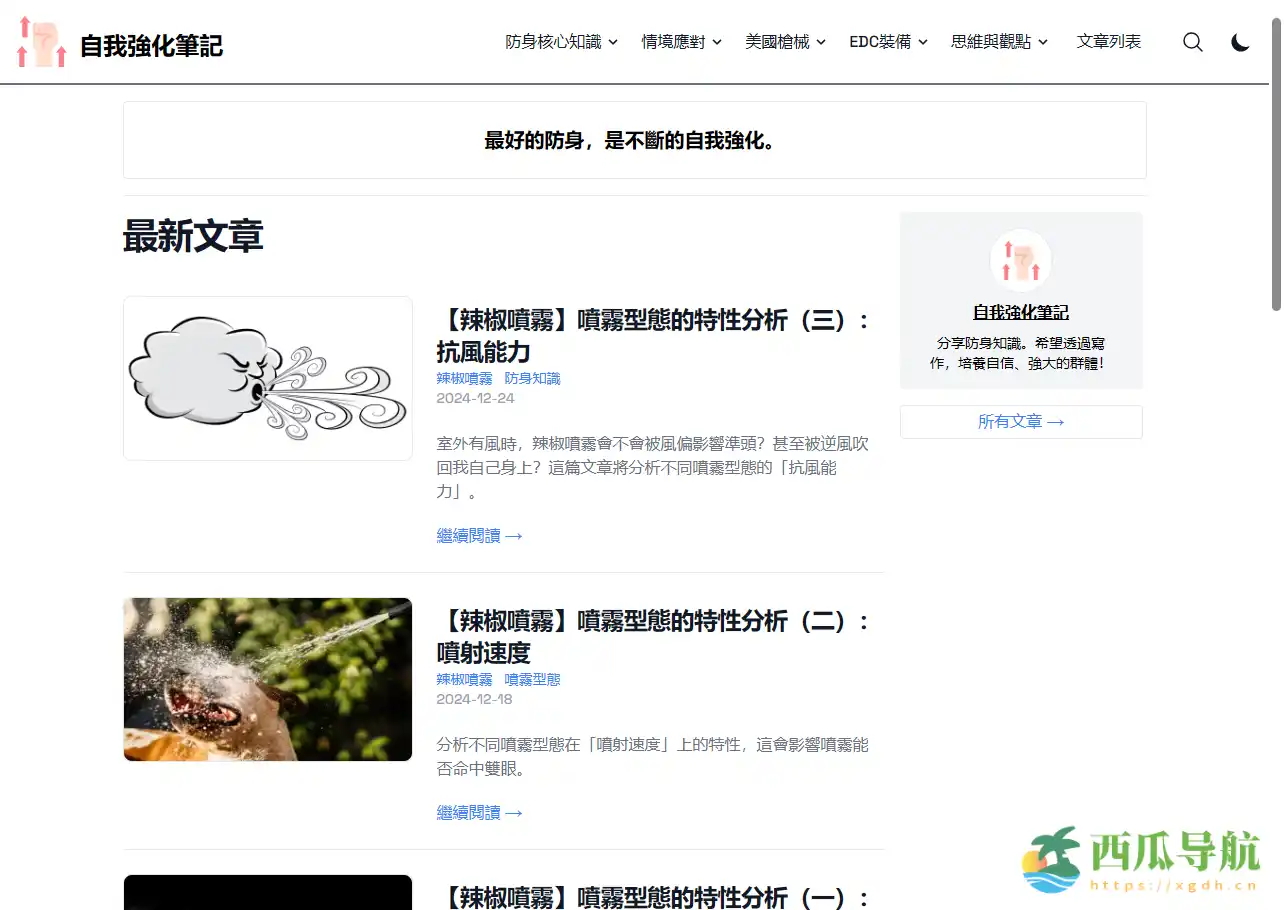Click the 噴霧型態 category tag

(532, 678)
